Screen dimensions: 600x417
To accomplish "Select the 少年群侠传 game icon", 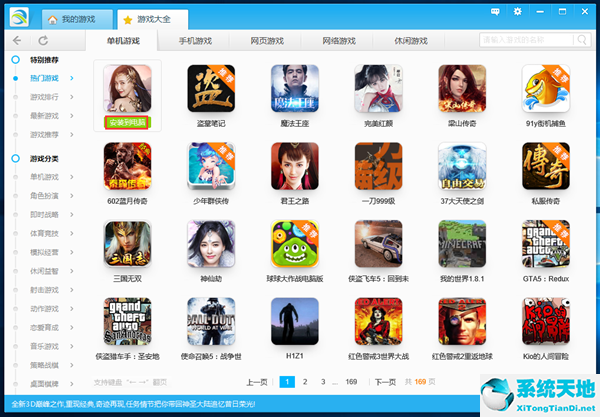I will pyautogui.click(x=211, y=166).
